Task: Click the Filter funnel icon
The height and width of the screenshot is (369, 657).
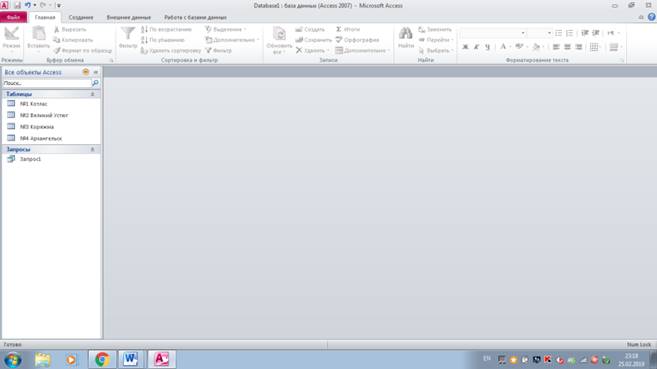Action: point(128,34)
